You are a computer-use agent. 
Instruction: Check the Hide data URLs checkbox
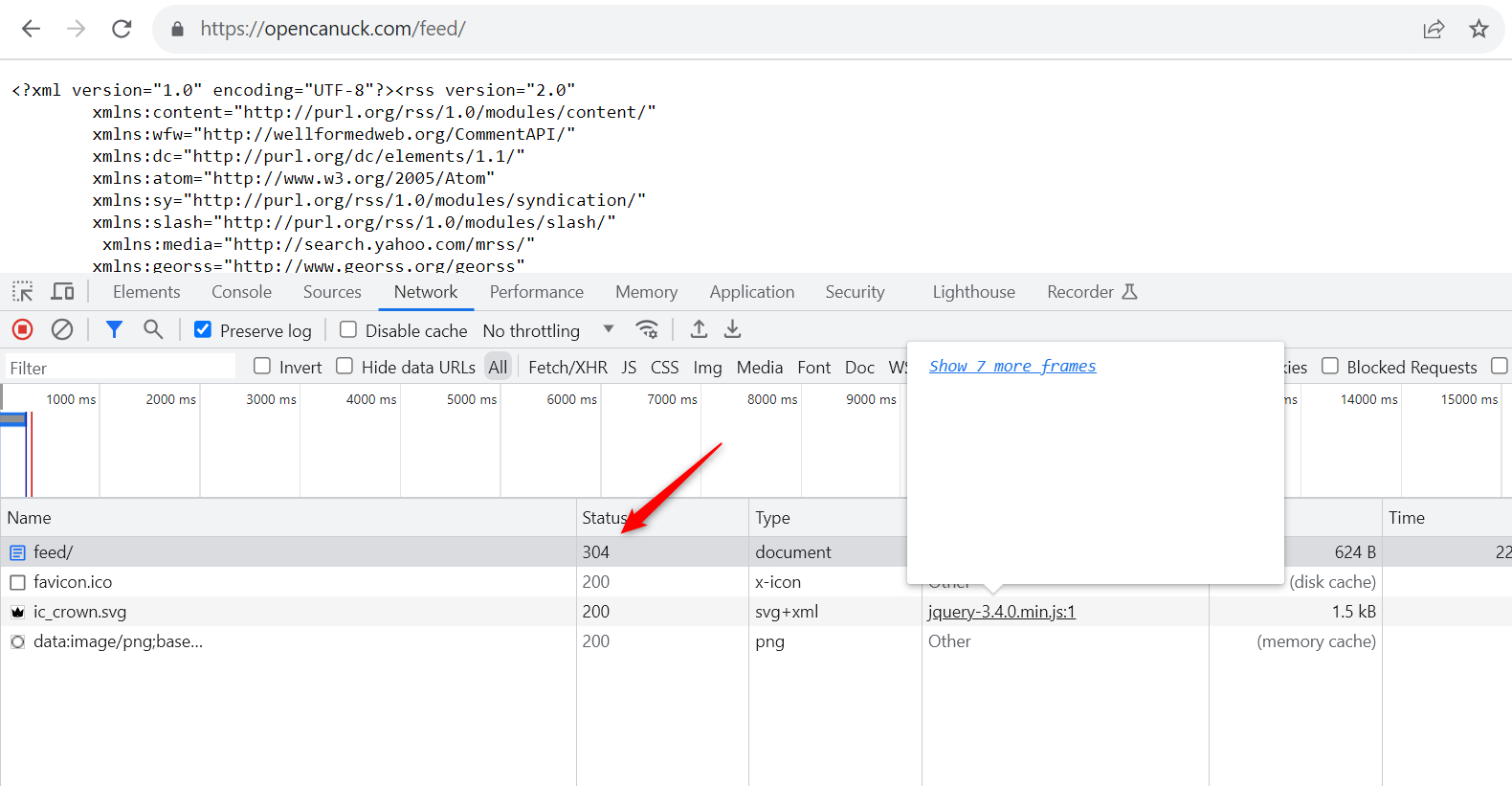pos(345,366)
